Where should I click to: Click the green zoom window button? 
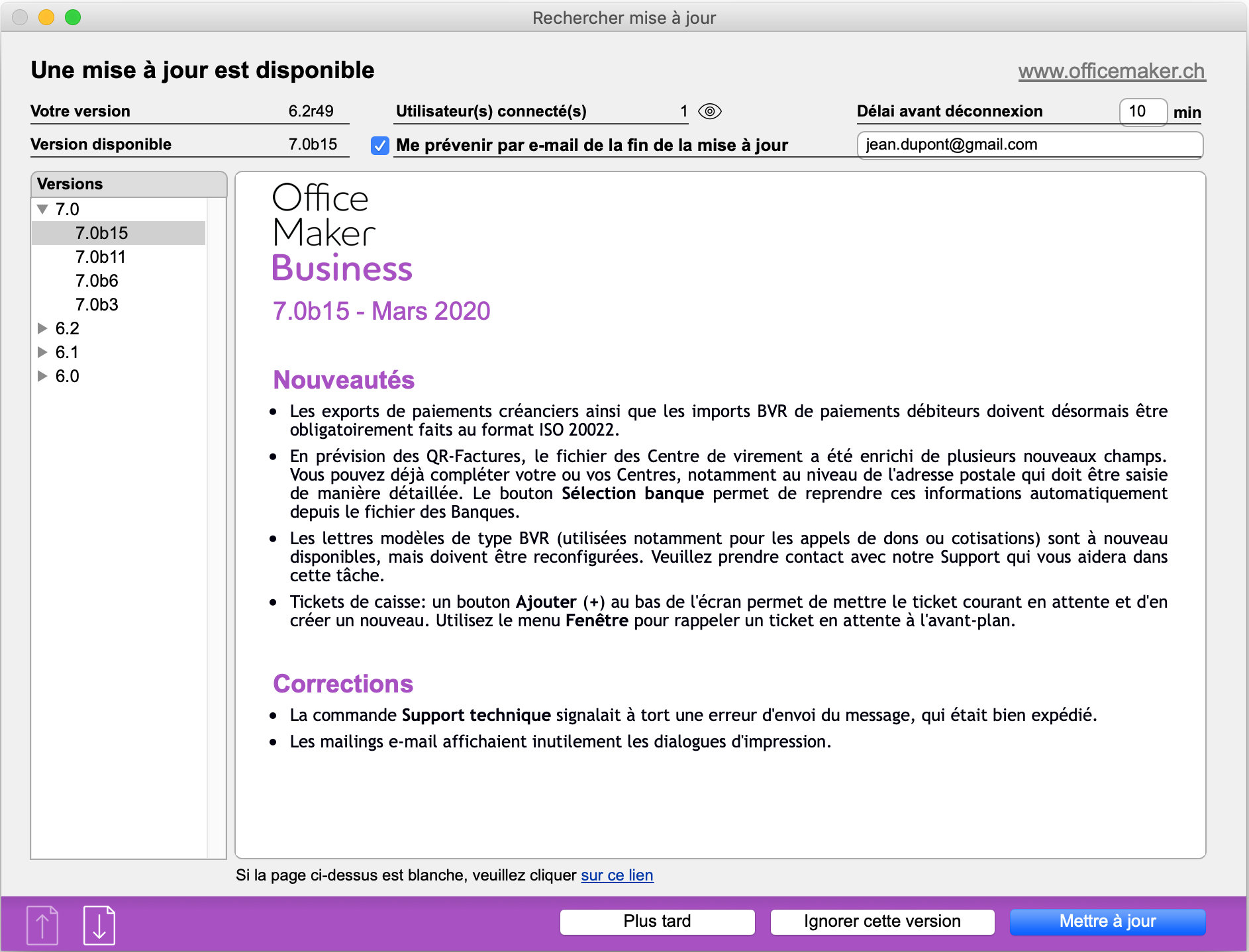pos(73,17)
